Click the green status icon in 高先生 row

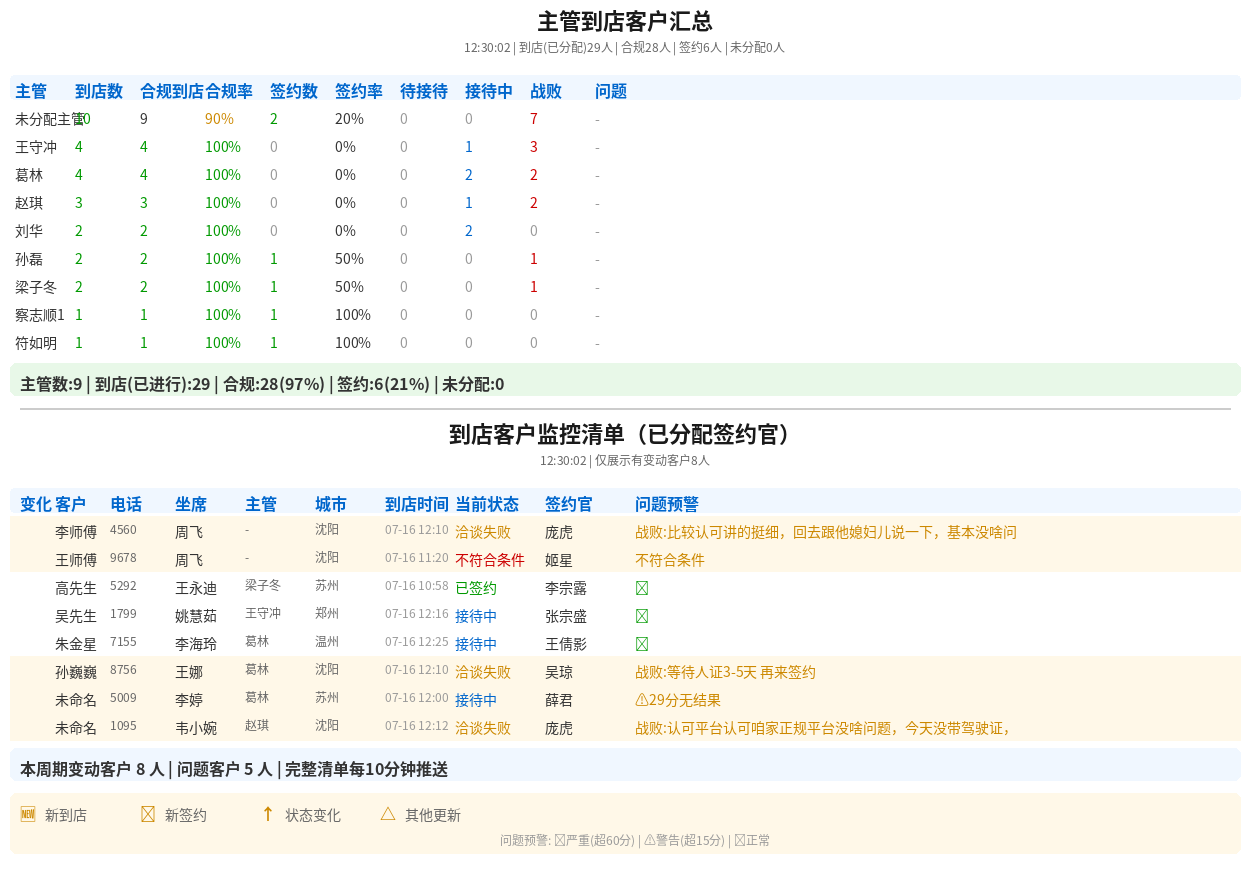(642, 588)
